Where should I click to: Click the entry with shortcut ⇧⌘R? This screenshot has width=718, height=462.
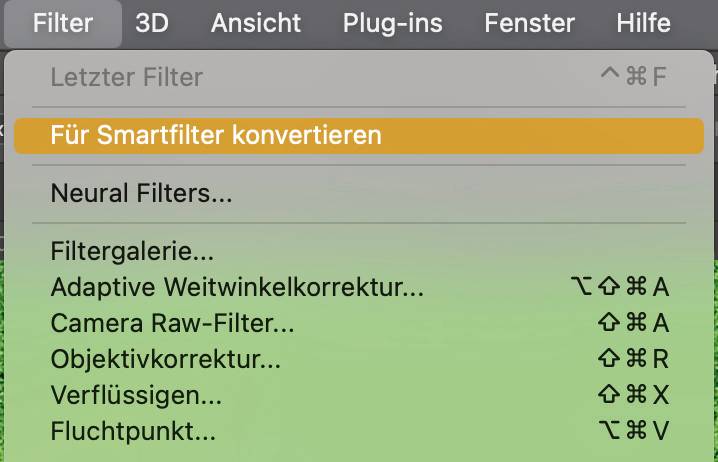(359, 359)
